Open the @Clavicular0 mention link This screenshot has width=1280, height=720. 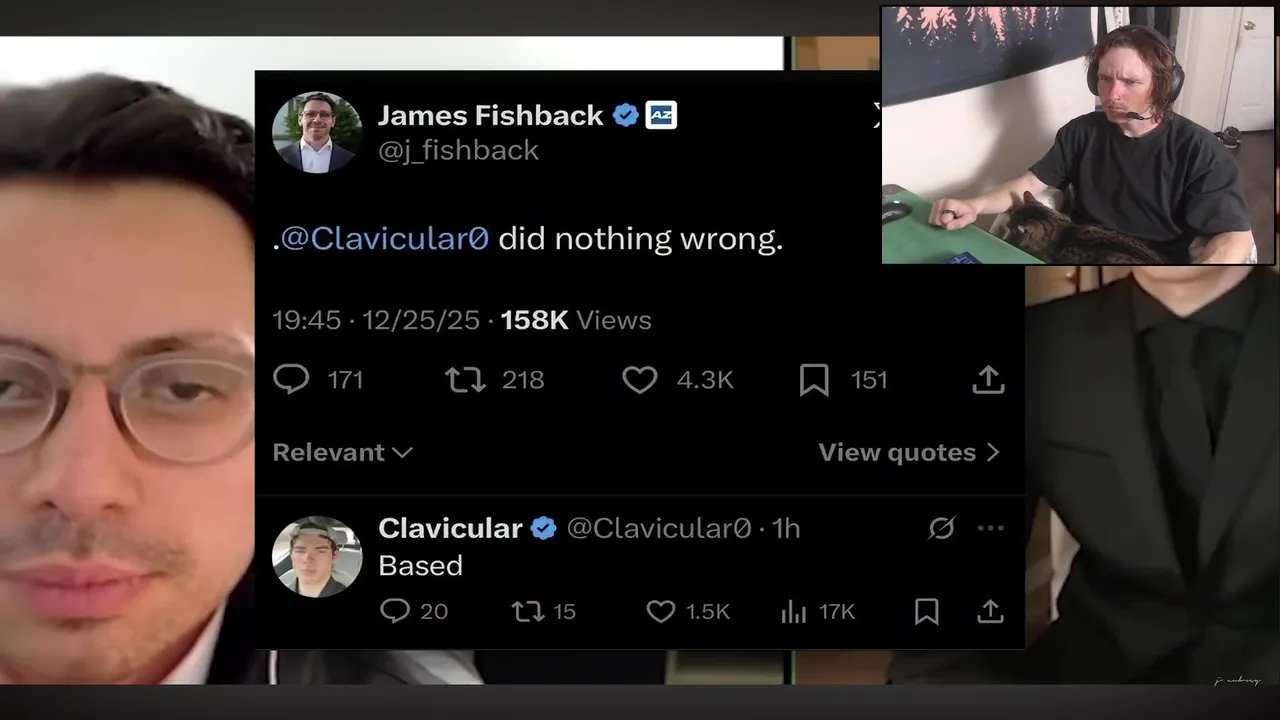385,238
